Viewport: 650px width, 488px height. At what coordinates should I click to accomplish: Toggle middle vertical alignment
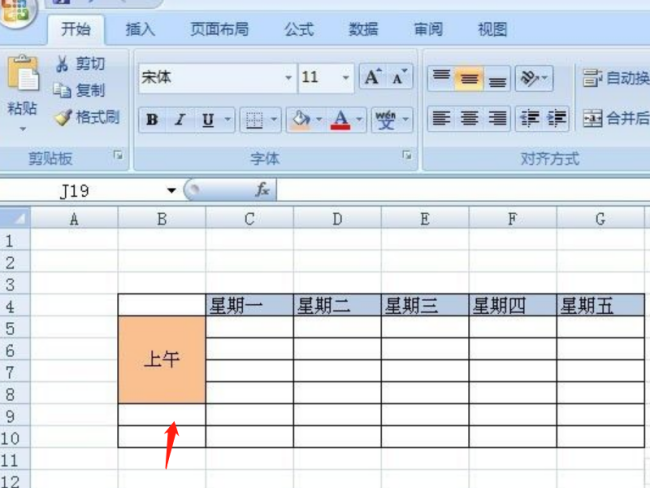pyautogui.click(x=469, y=78)
